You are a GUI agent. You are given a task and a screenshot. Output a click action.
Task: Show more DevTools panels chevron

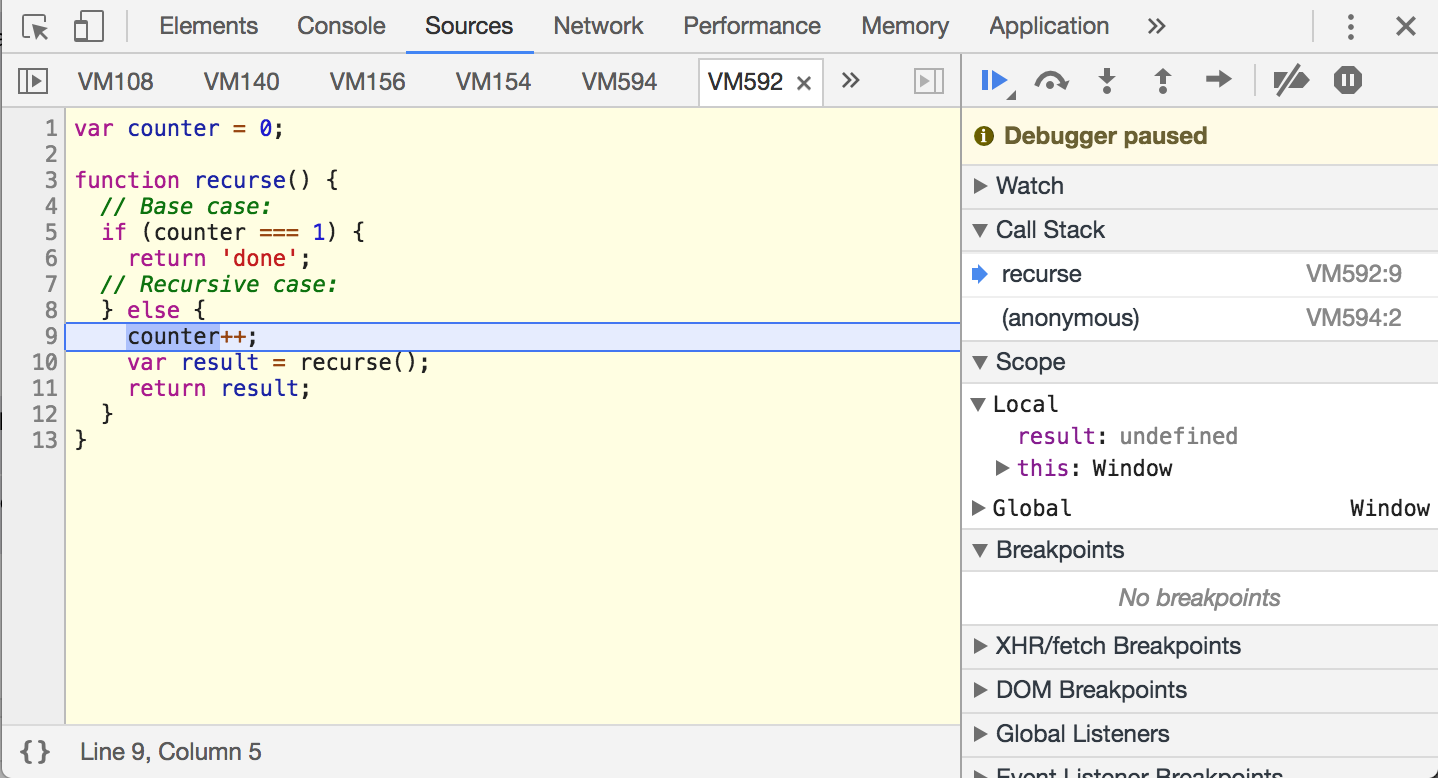1157,27
